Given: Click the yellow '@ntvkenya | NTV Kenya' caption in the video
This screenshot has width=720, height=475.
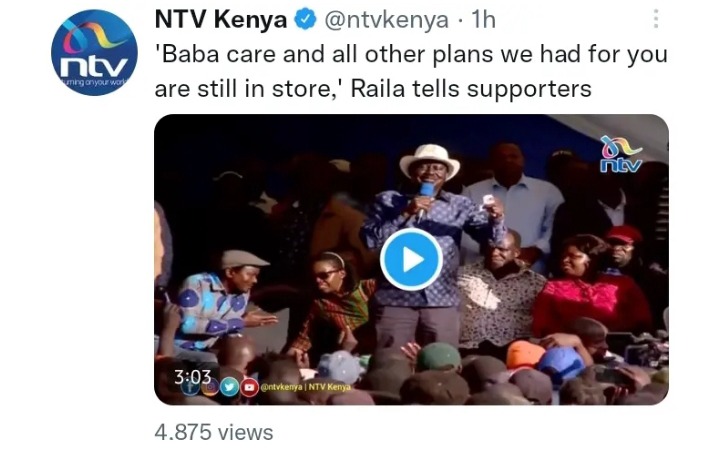Looking at the screenshot, I should (306, 387).
